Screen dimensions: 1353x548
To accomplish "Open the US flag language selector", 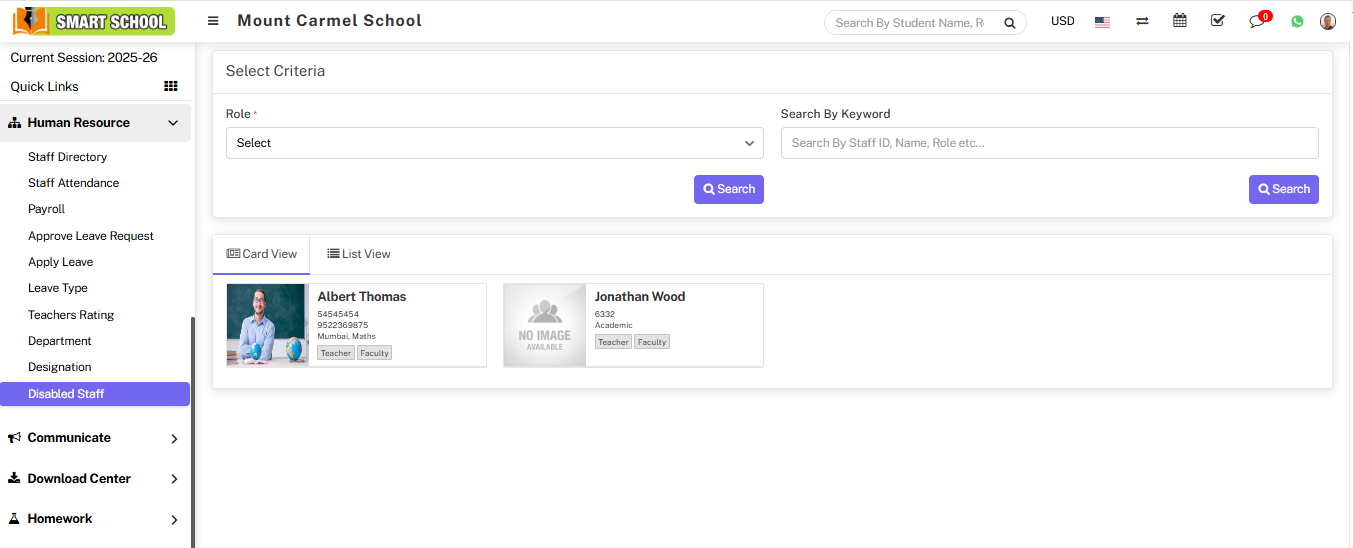I will (1102, 22).
